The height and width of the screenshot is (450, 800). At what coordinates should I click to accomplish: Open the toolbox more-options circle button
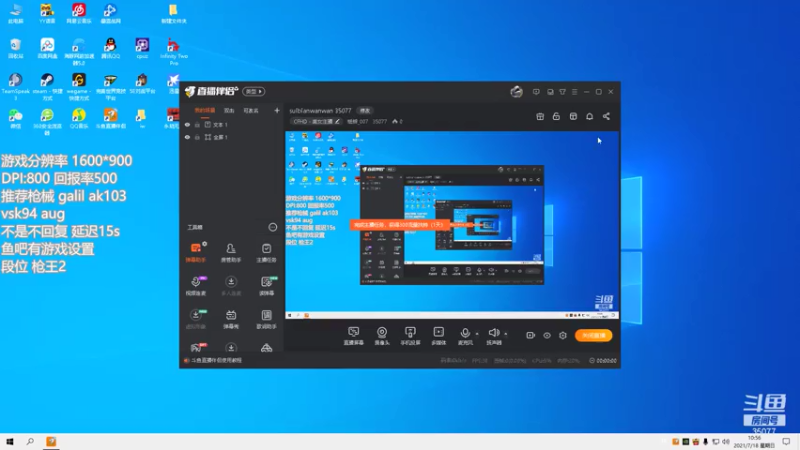pos(273,227)
